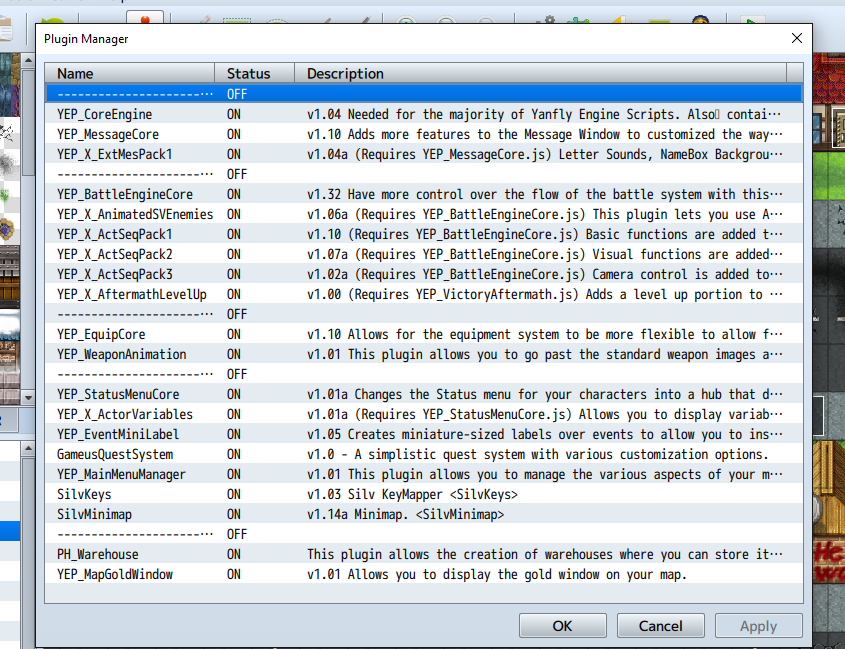The width and height of the screenshot is (845, 649).
Task: Click the 'creation of warehouses' description of PH_Warehouse
Action: pos(544,554)
